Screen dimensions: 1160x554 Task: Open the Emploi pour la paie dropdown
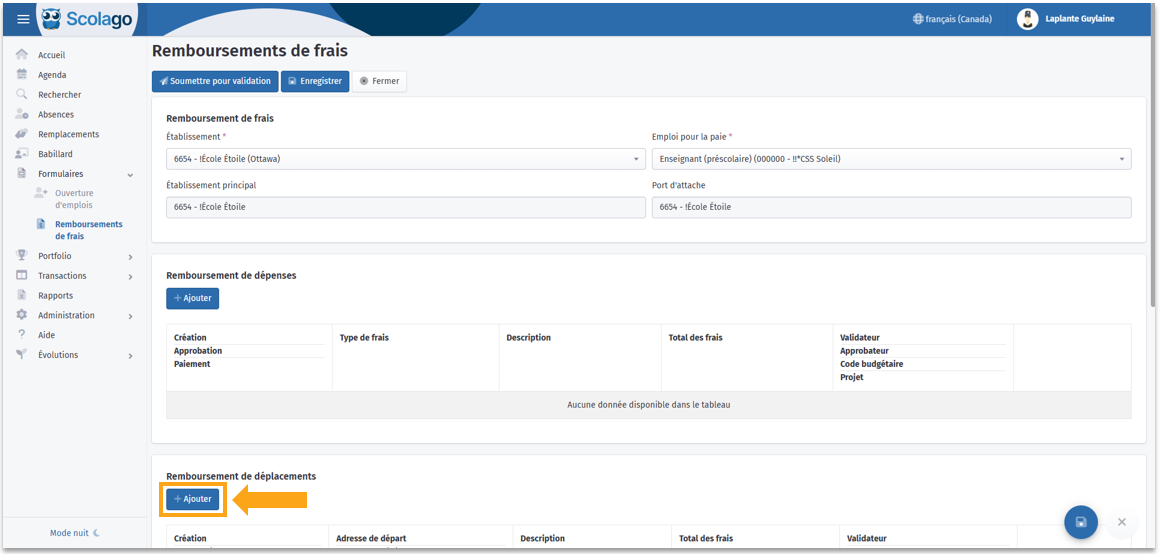[x=891, y=159]
